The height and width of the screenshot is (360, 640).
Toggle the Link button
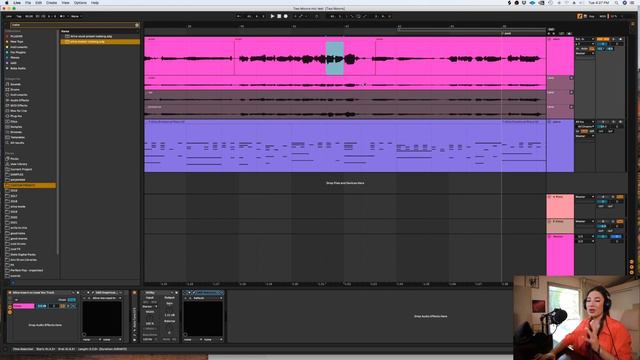(x=9, y=16)
